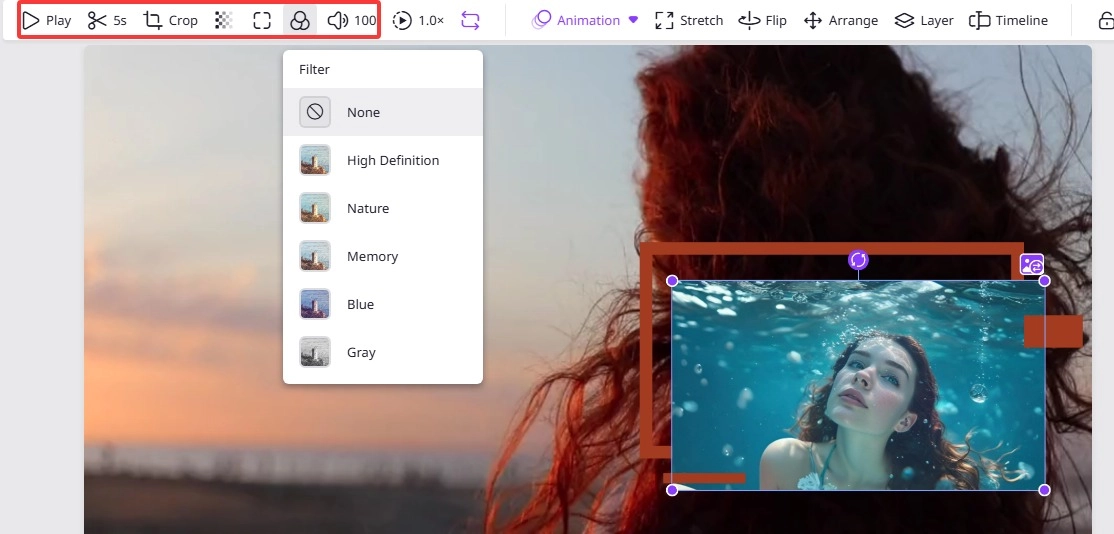Click the top-right resize handle of the selection
This screenshot has width=1114, height=534.
(1044, 280)
